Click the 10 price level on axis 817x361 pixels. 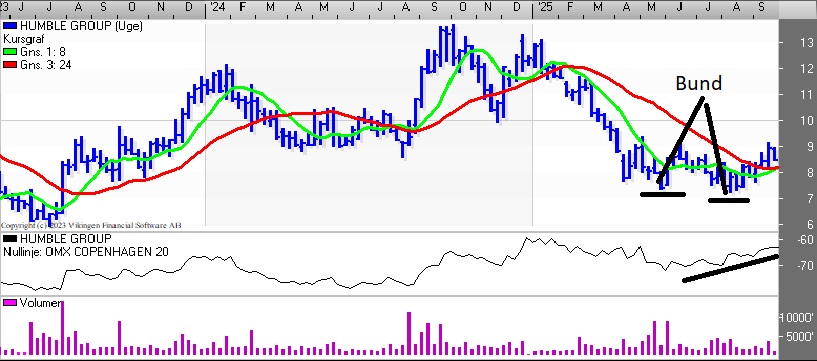(x=807, y=120)
